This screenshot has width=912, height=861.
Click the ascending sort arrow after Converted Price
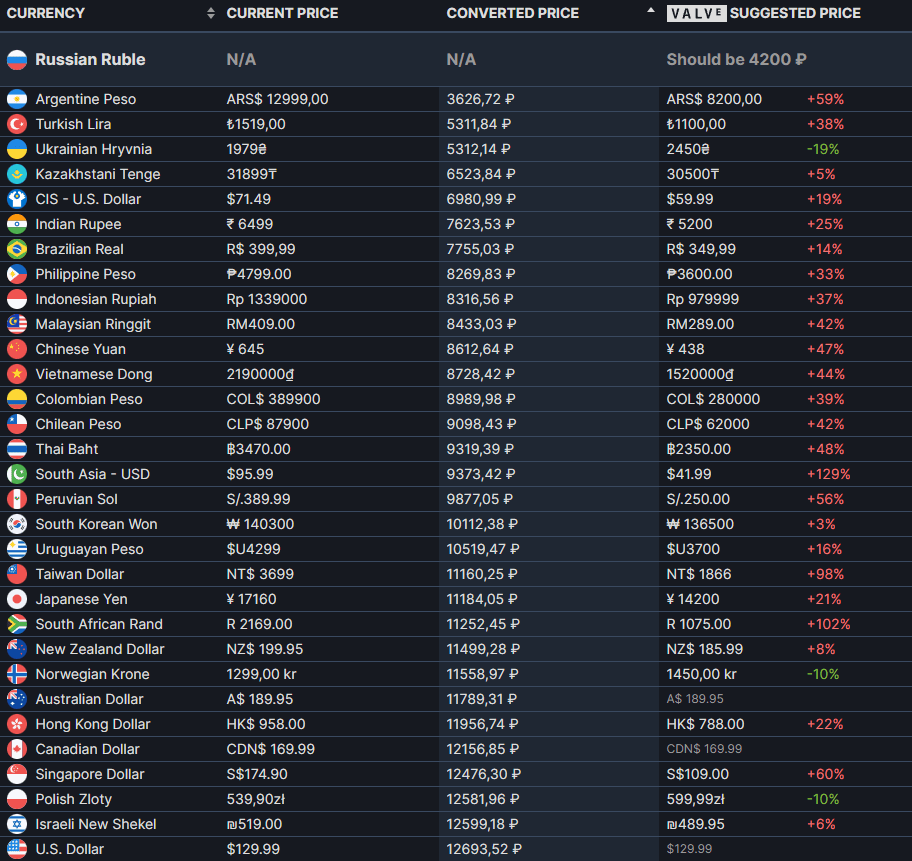click(x=652, y=11)
